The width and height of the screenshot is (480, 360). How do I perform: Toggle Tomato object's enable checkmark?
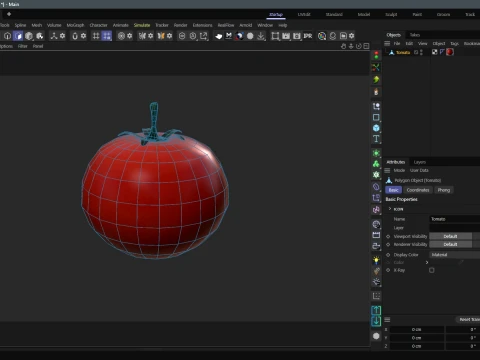tap(416, 52)
